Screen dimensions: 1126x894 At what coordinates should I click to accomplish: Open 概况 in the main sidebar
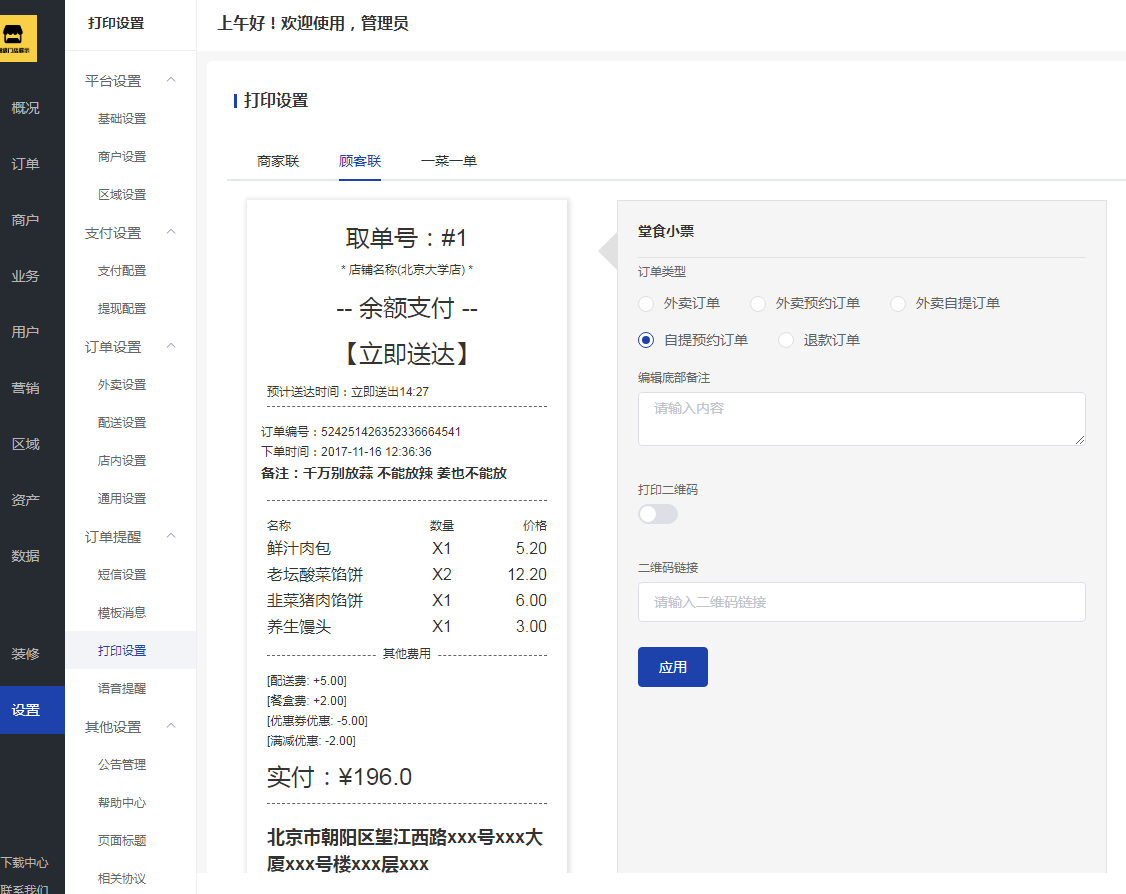[26, 108]
